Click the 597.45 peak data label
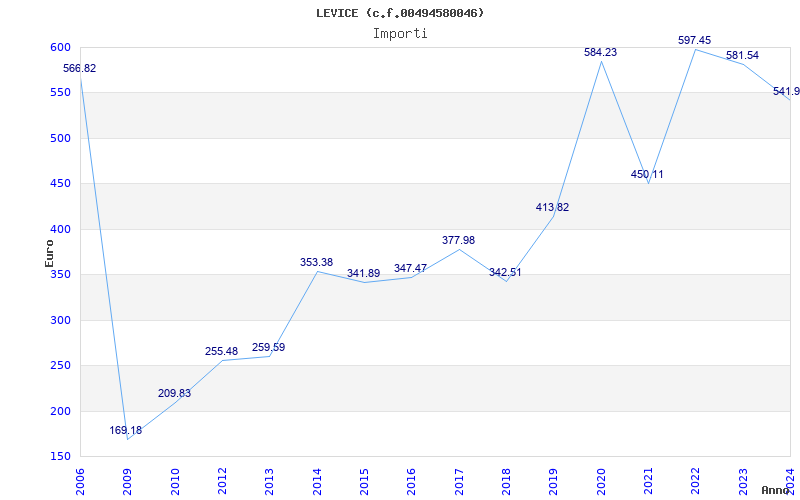This screenshot has width=800, height=500. pos(694,40)
